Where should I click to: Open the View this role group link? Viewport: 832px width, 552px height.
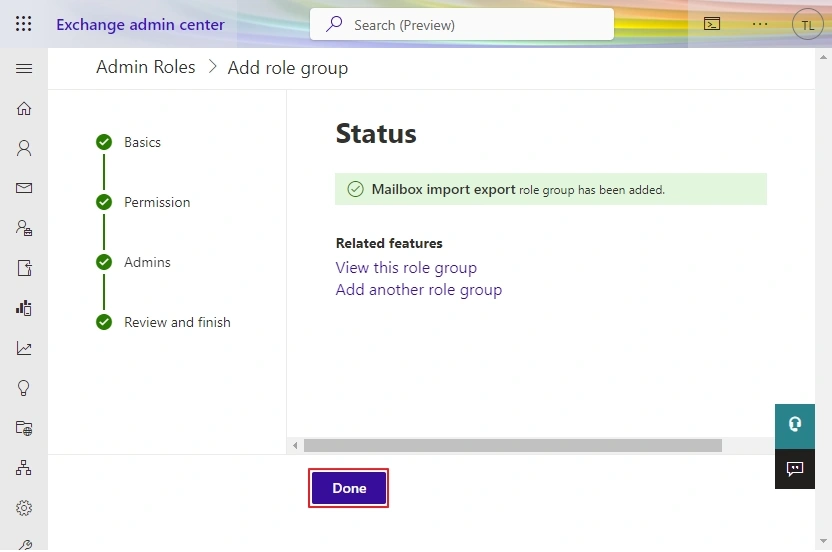tap(406, 268)
